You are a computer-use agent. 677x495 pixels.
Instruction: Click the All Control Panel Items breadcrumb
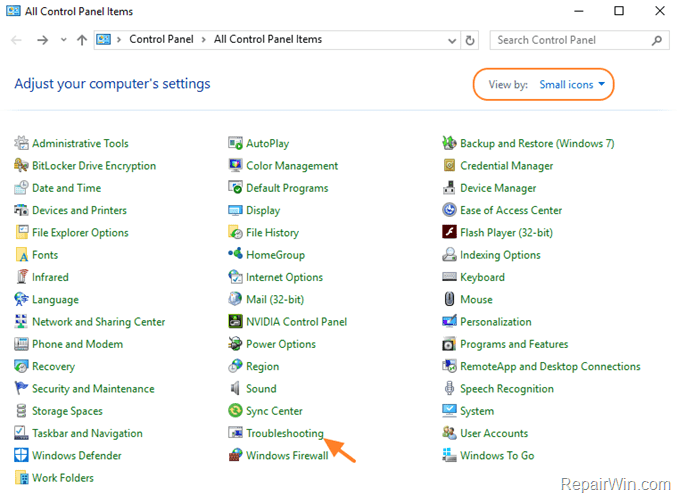pos(268,39)
